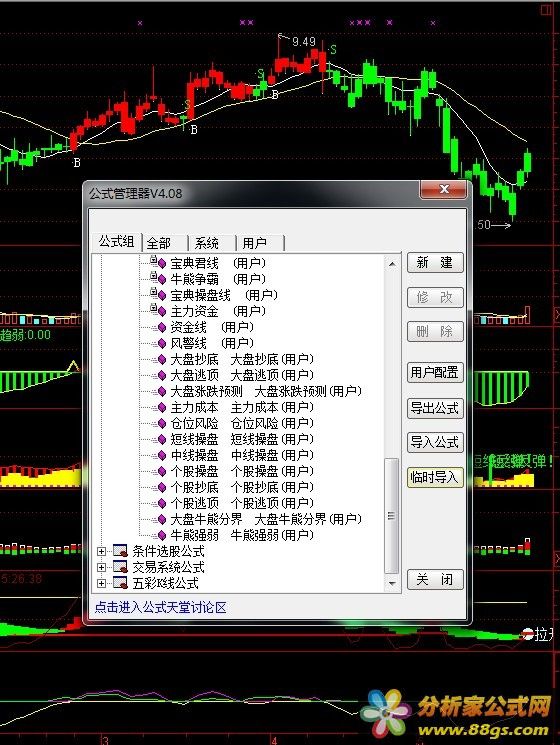Click the folder icon of 五彩K线公式

(x=121, y=583)
